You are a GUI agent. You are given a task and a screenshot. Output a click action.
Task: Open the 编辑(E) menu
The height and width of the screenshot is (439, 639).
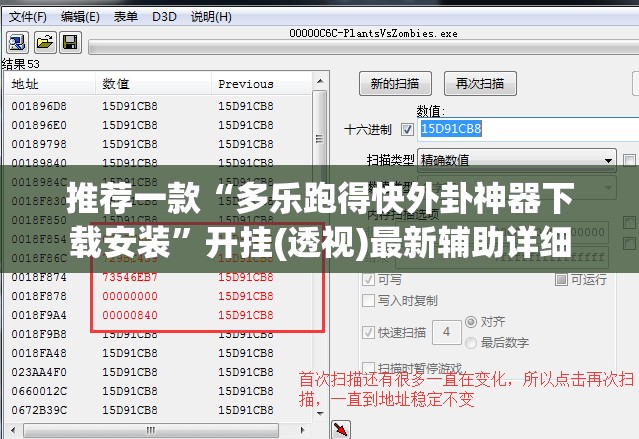pos(80,17)
